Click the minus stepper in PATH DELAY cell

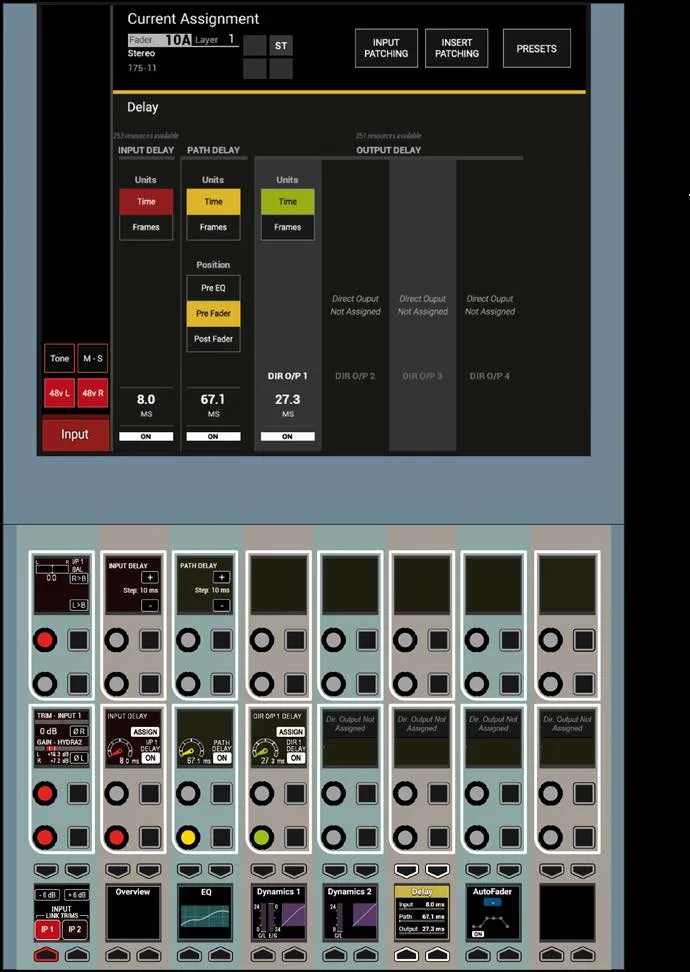click(x=221, y=605)
